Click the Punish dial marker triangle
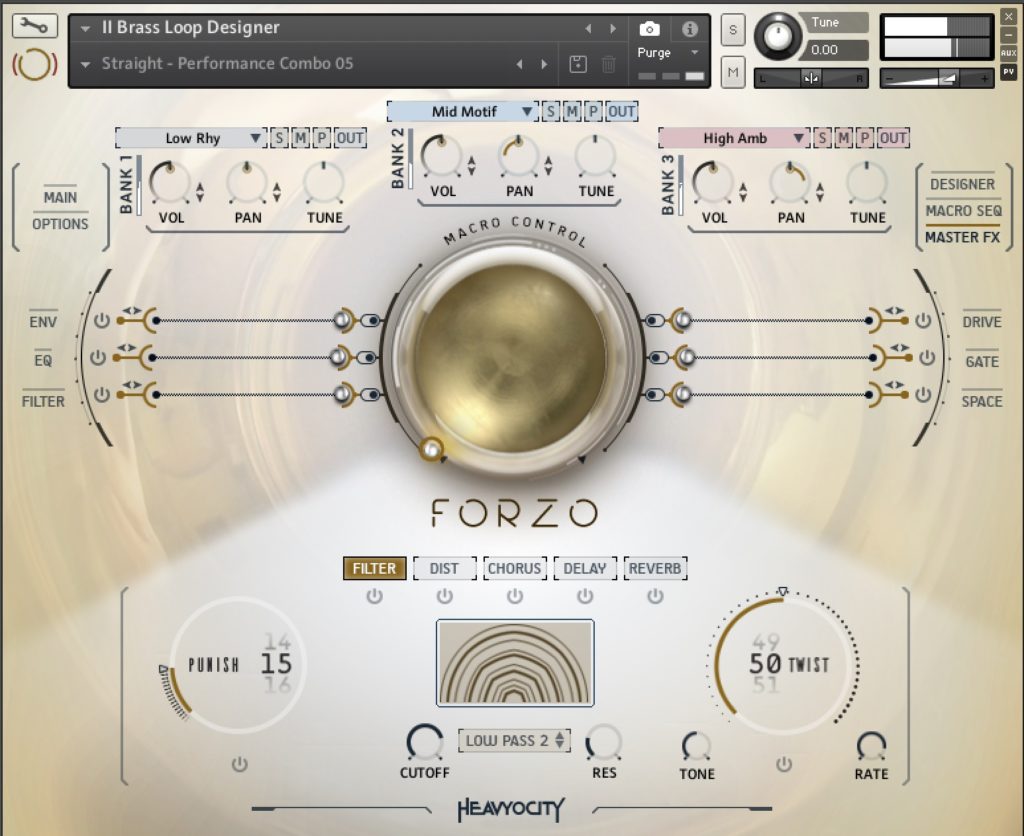 (x=163, y=669)
